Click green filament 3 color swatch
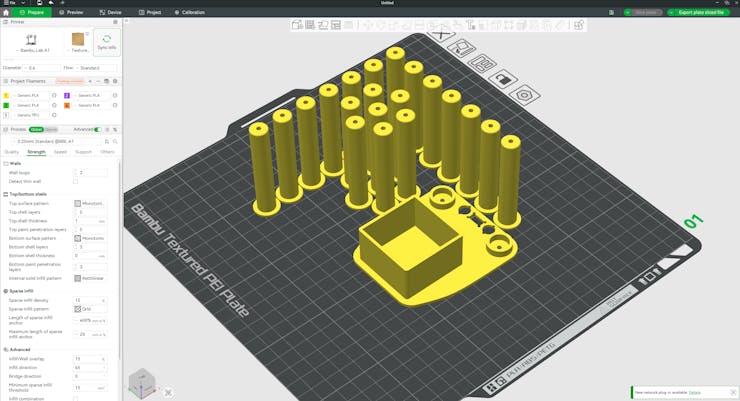The width and height of the screenshot is (740, 401). pyautogui.click(x=6, y=106)
